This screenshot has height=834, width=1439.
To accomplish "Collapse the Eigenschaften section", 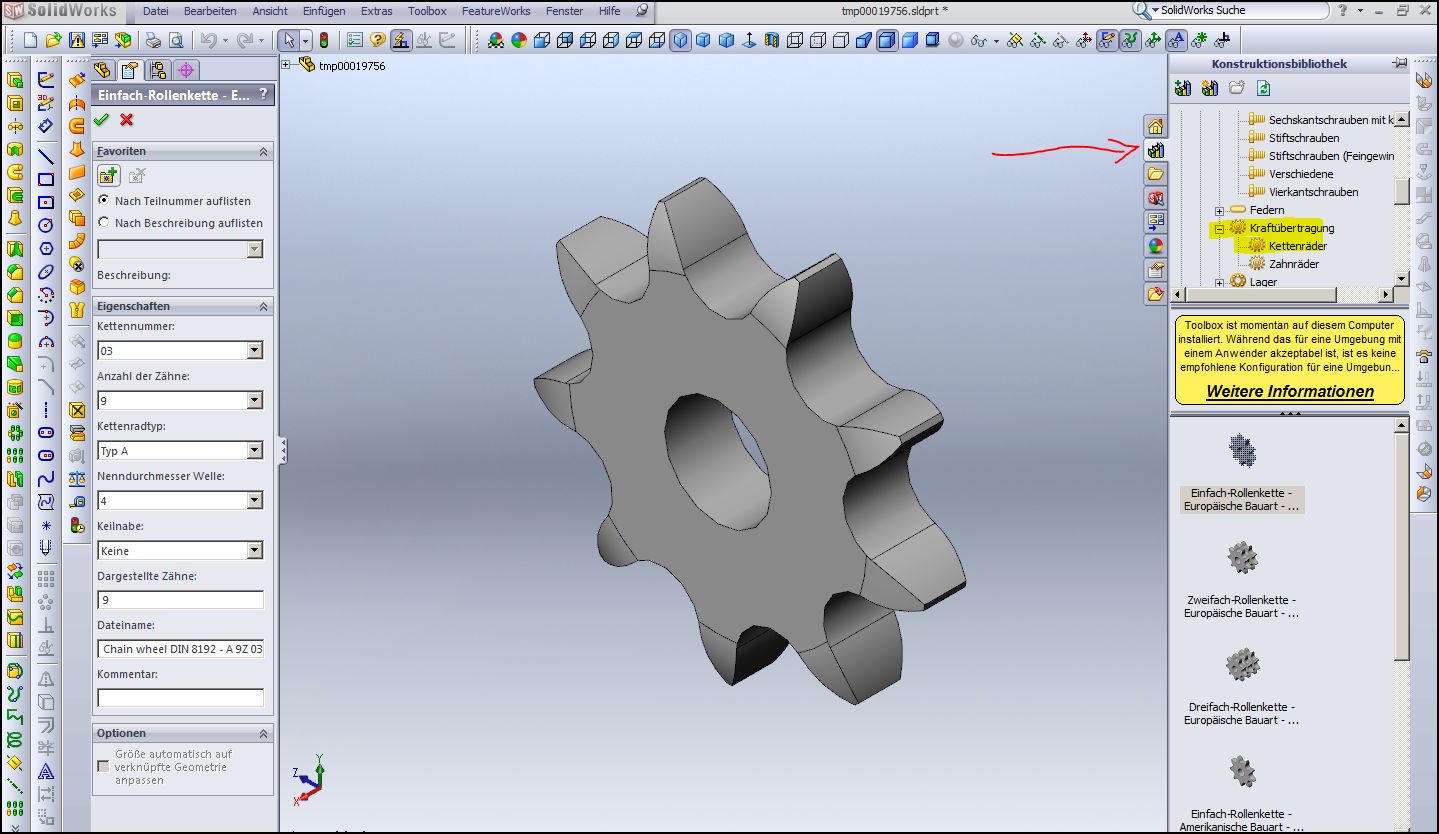I will point(264,306).
